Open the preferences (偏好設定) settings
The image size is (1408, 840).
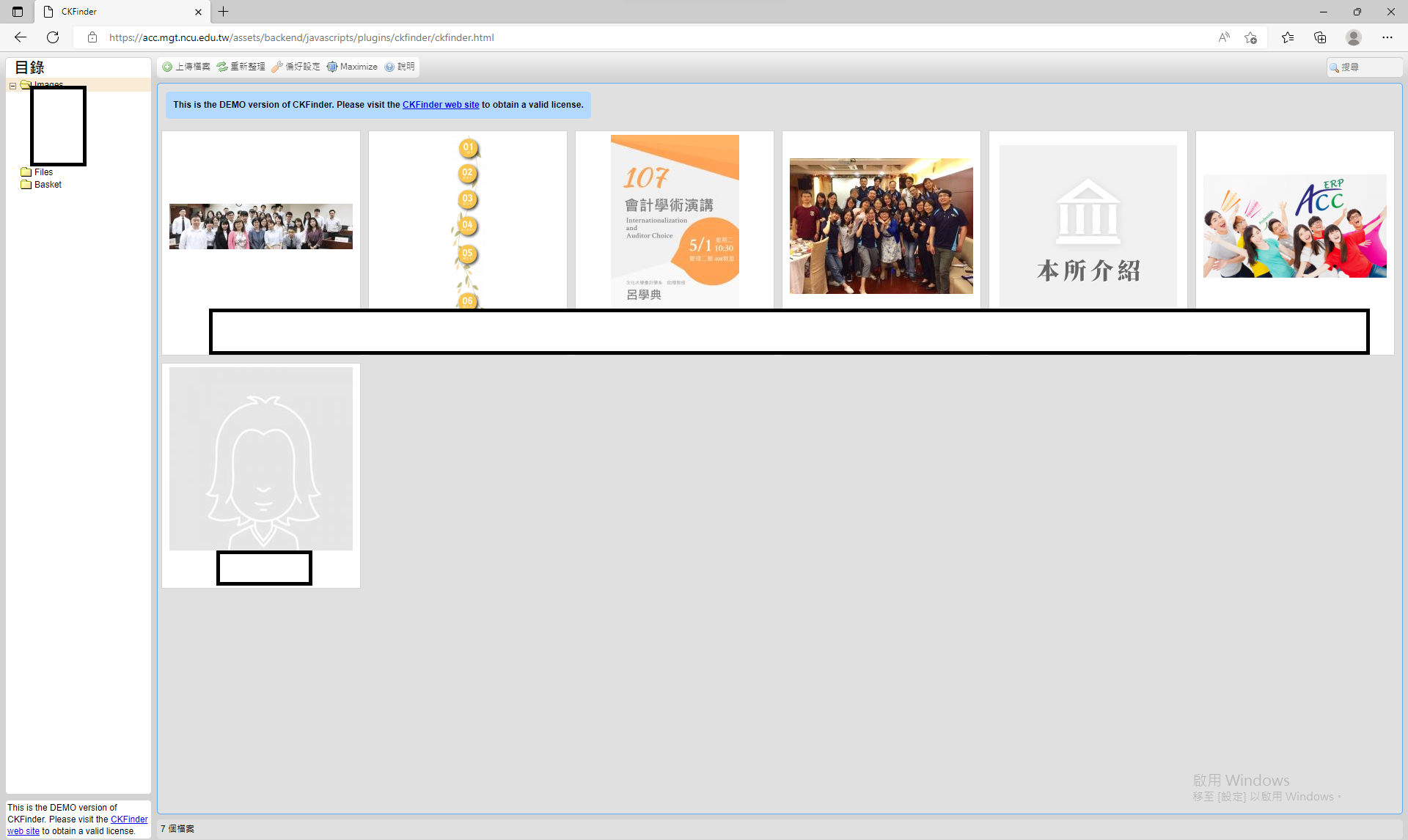point(296,67)
